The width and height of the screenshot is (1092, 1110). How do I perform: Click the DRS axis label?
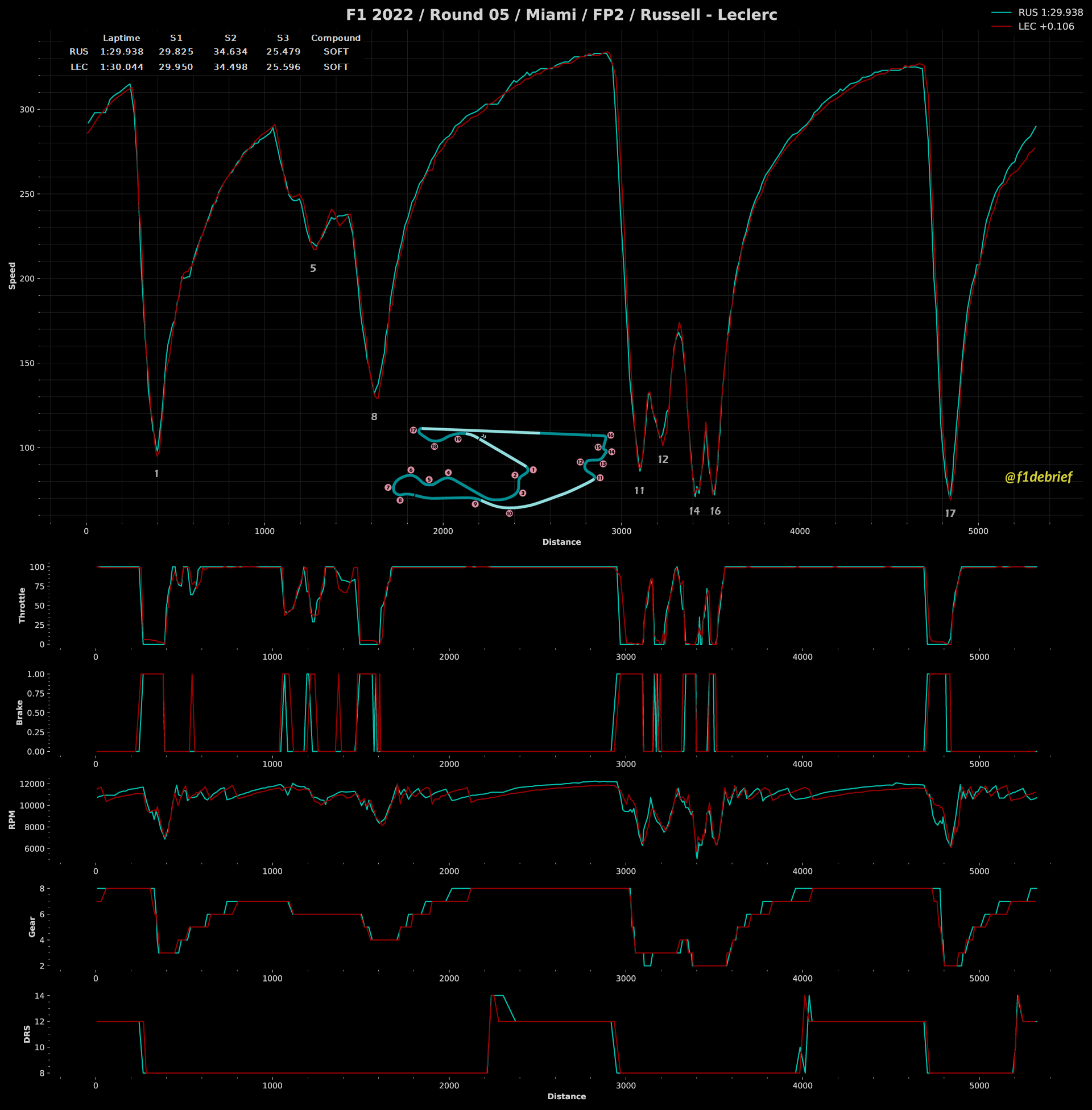(27, 1034)
